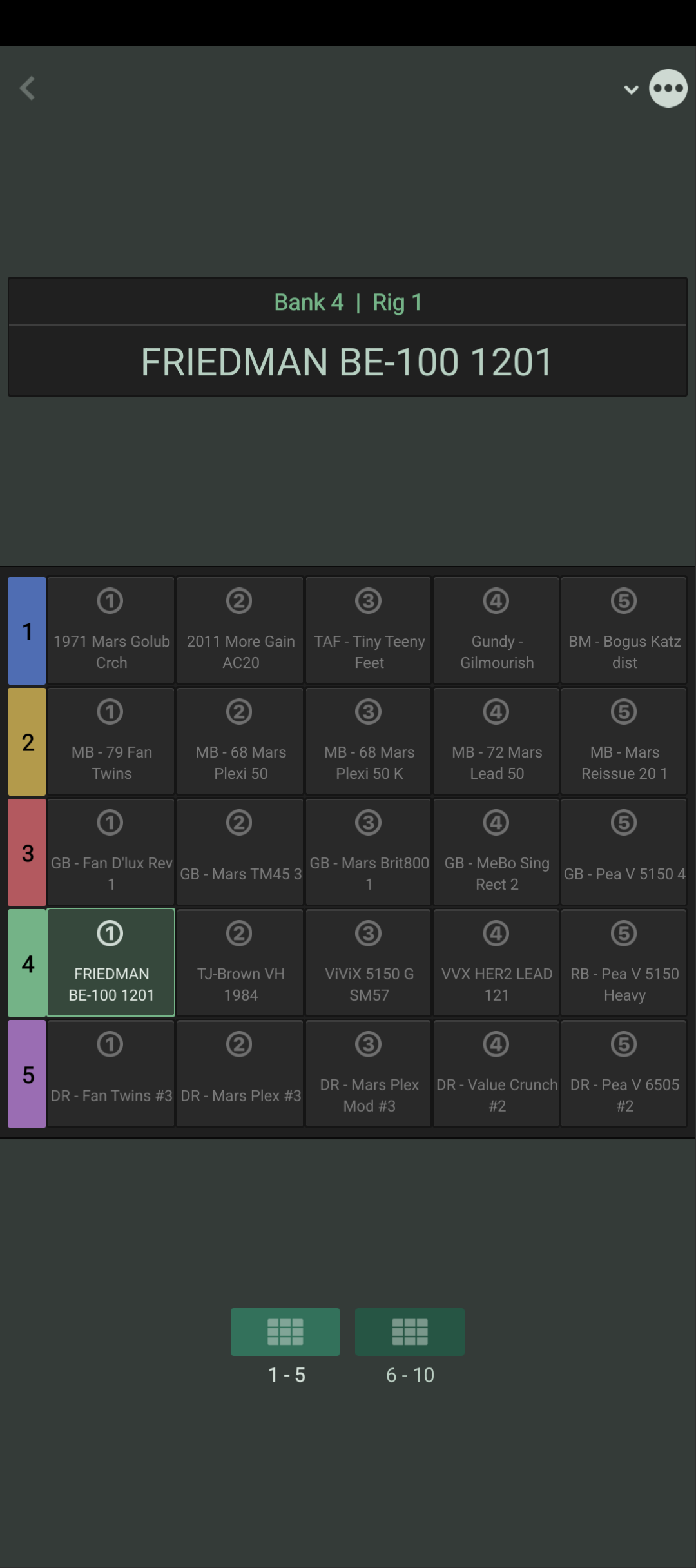Load rig RB - Pea V 5150 Heavy
The height and width of the screenshot is (1568, 696).
(x=624, y=963)
